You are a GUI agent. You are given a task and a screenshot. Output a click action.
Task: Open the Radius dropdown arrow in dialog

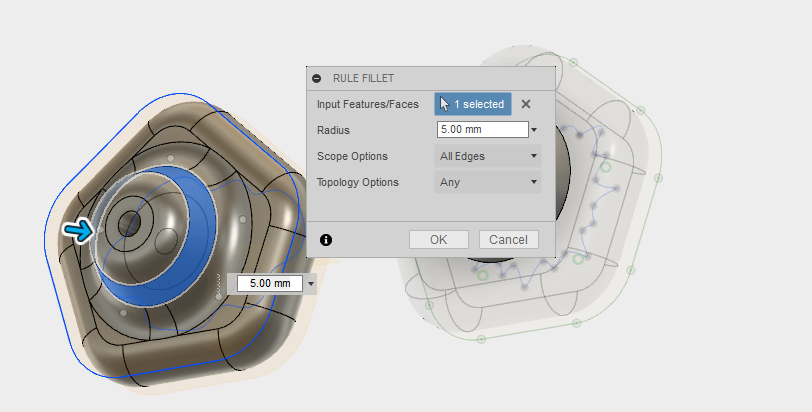534,130
